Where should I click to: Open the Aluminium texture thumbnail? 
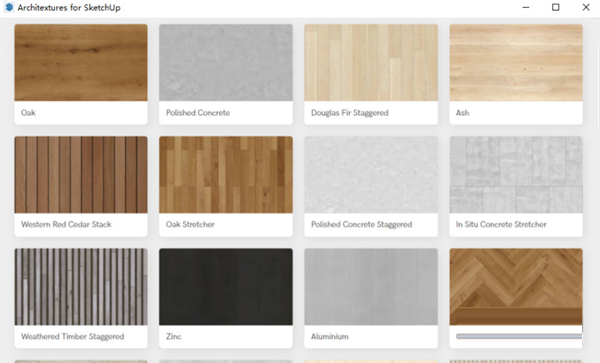(x=371, y=286)
